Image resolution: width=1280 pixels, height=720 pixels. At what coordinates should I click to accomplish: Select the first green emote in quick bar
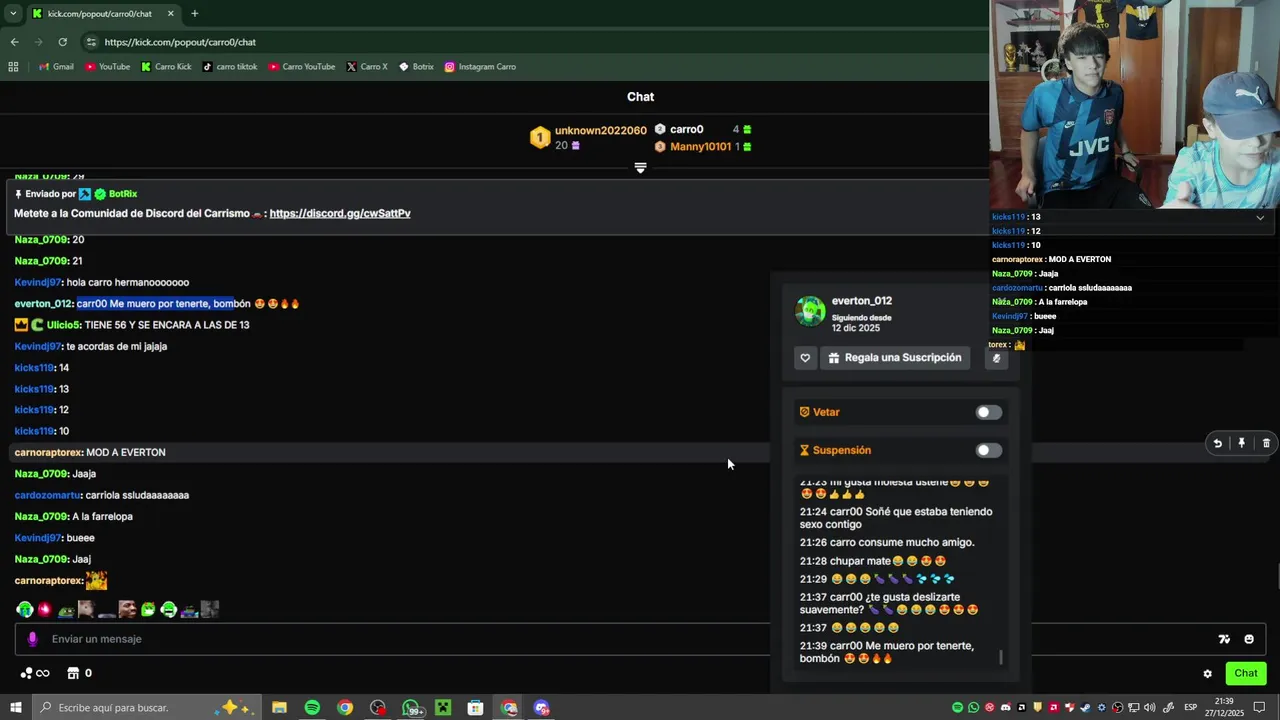click(x=25, y=609)
